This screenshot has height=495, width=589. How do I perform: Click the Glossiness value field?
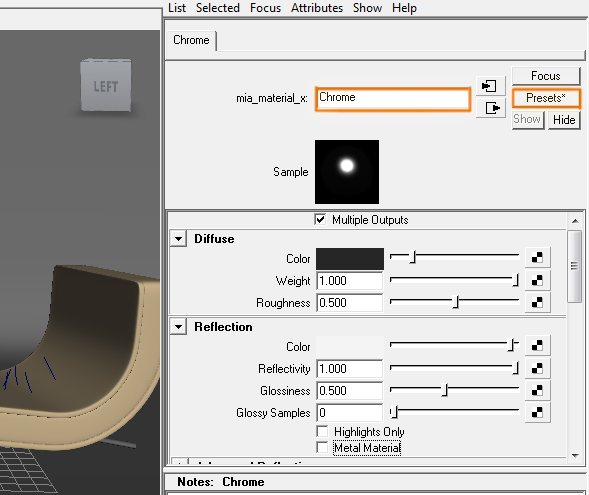(x=350, y=391)
